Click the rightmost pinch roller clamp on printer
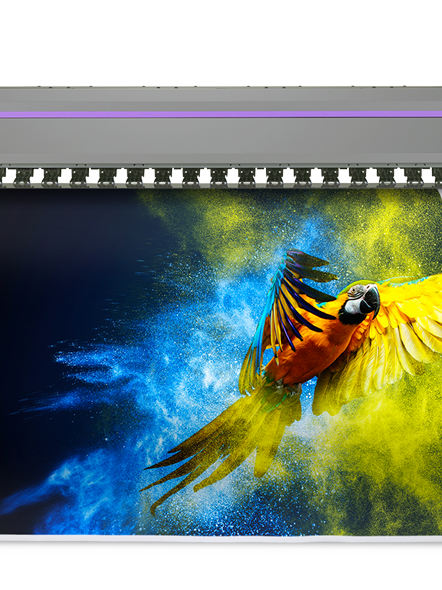This screenshot has width=442, height=590. click(x=415, y=177)
